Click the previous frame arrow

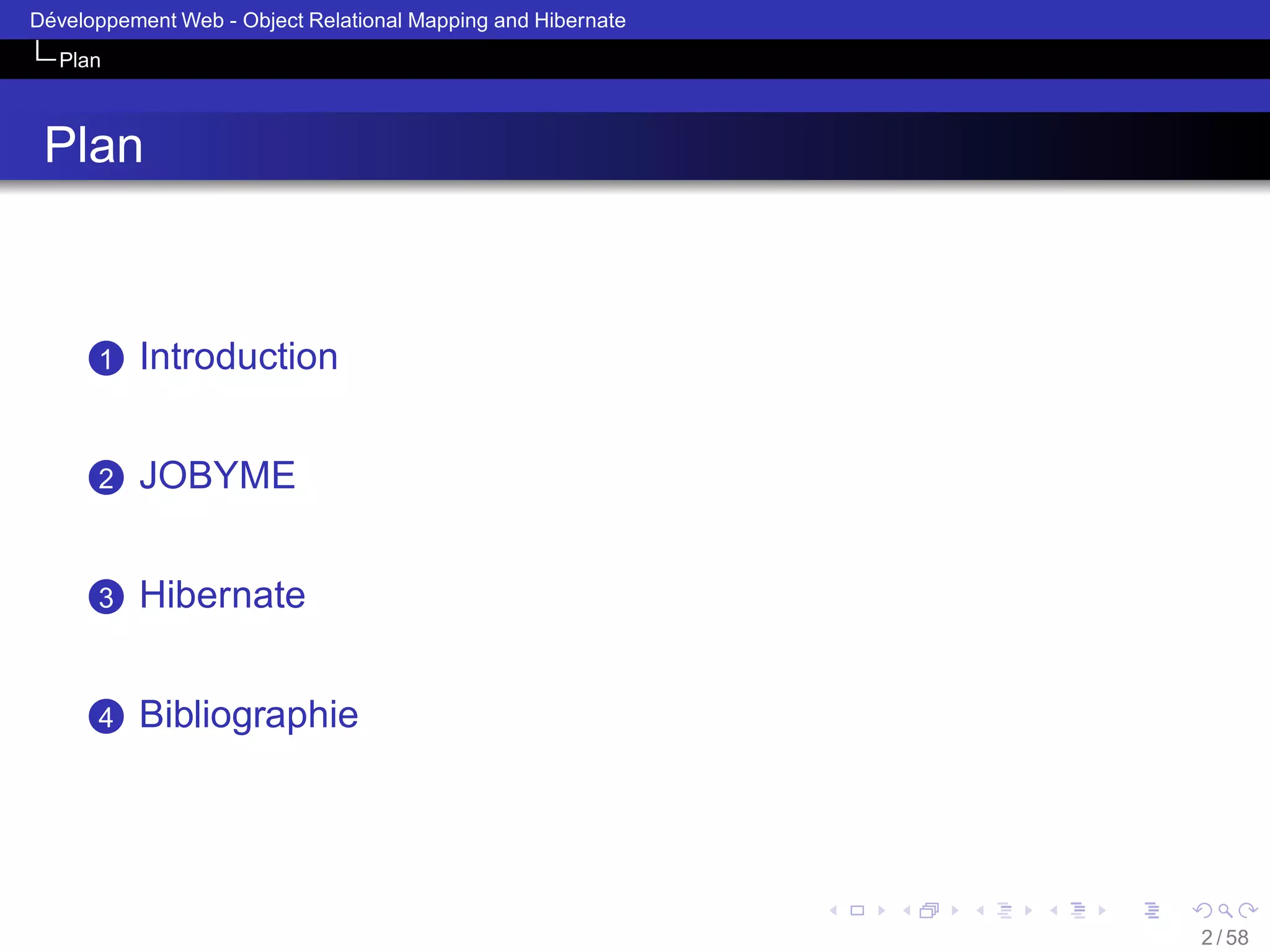[x=907, y=910]
